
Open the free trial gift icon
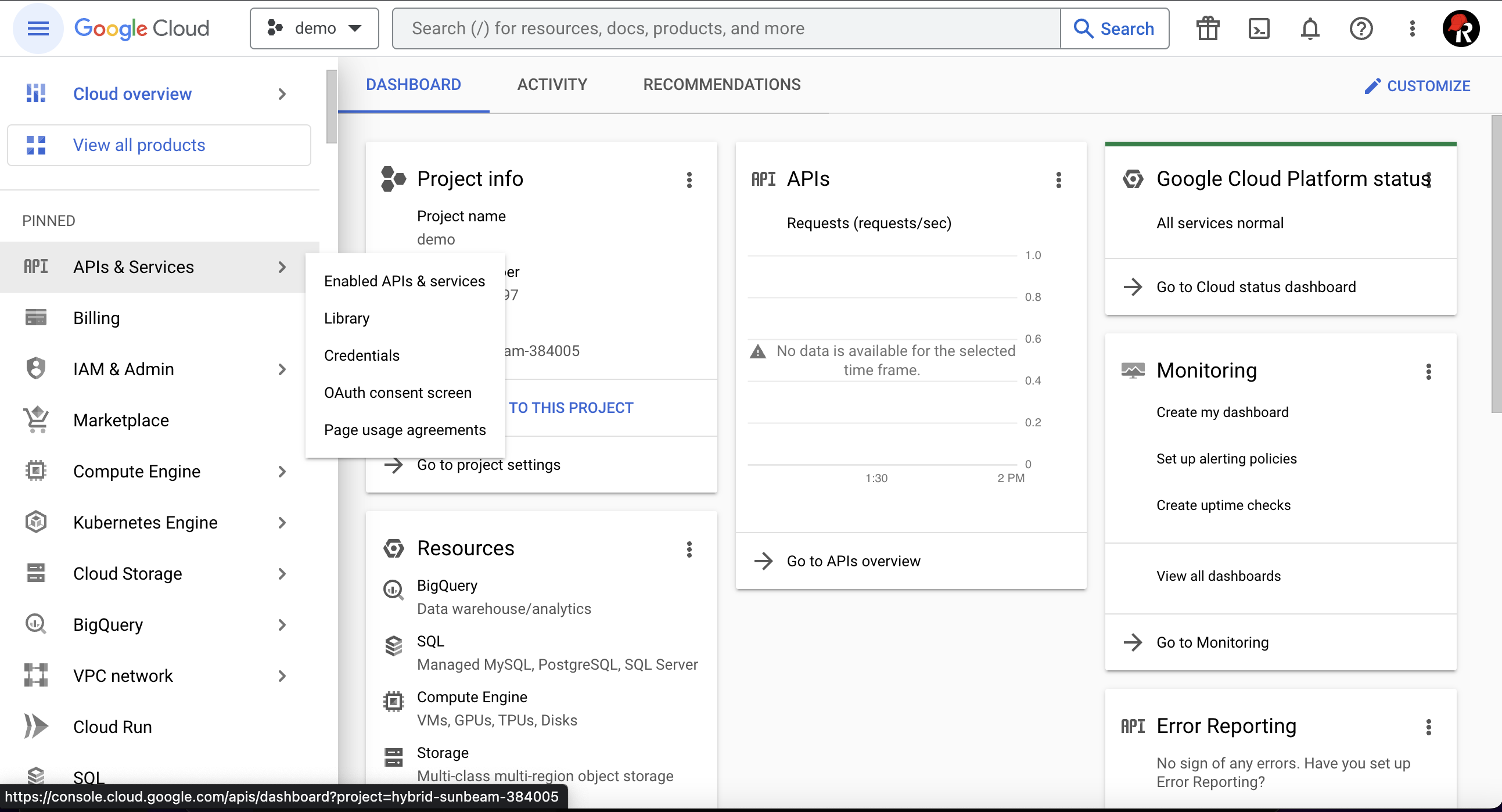pos(1208,28)
